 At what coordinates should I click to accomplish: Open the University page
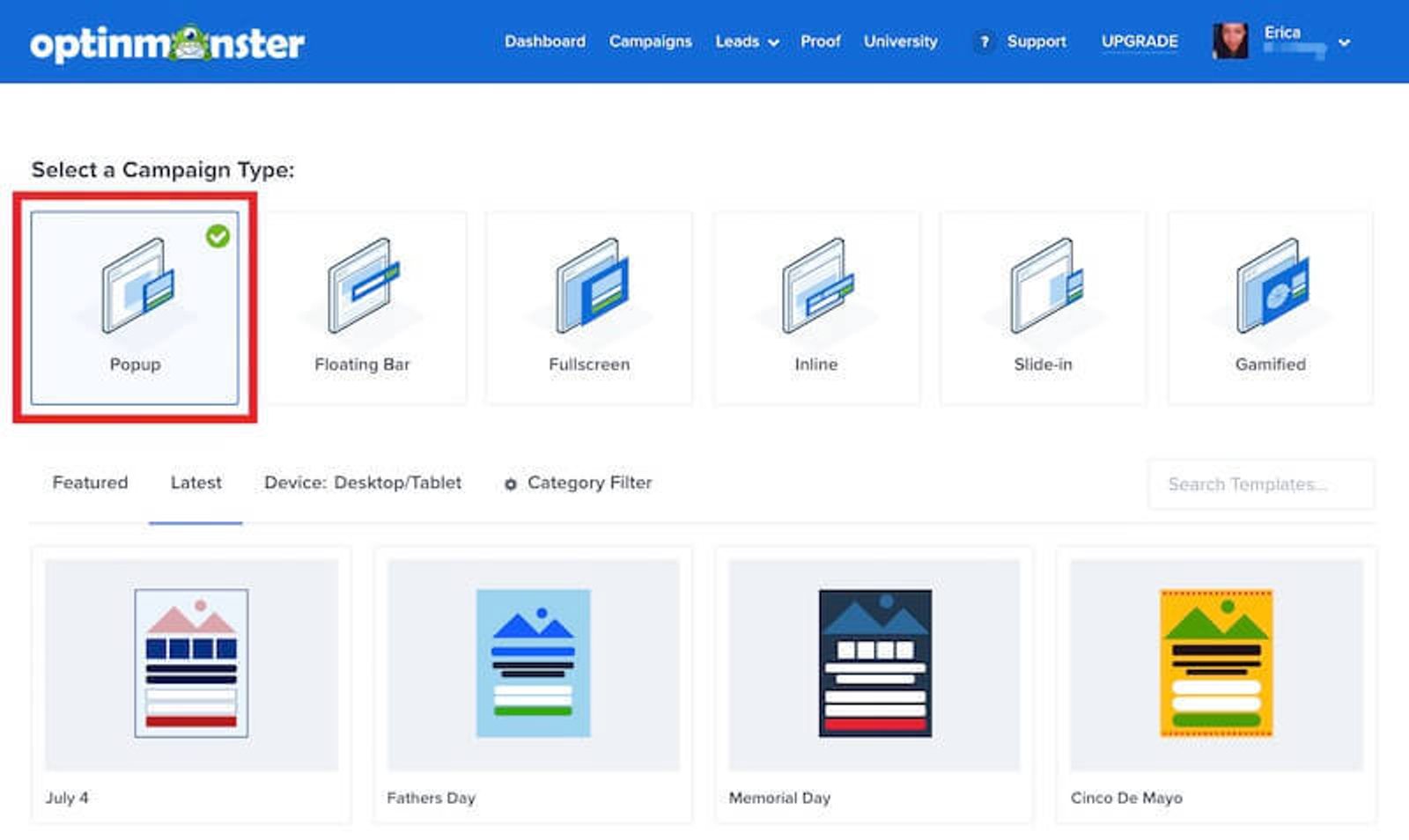tap(900, 41)
